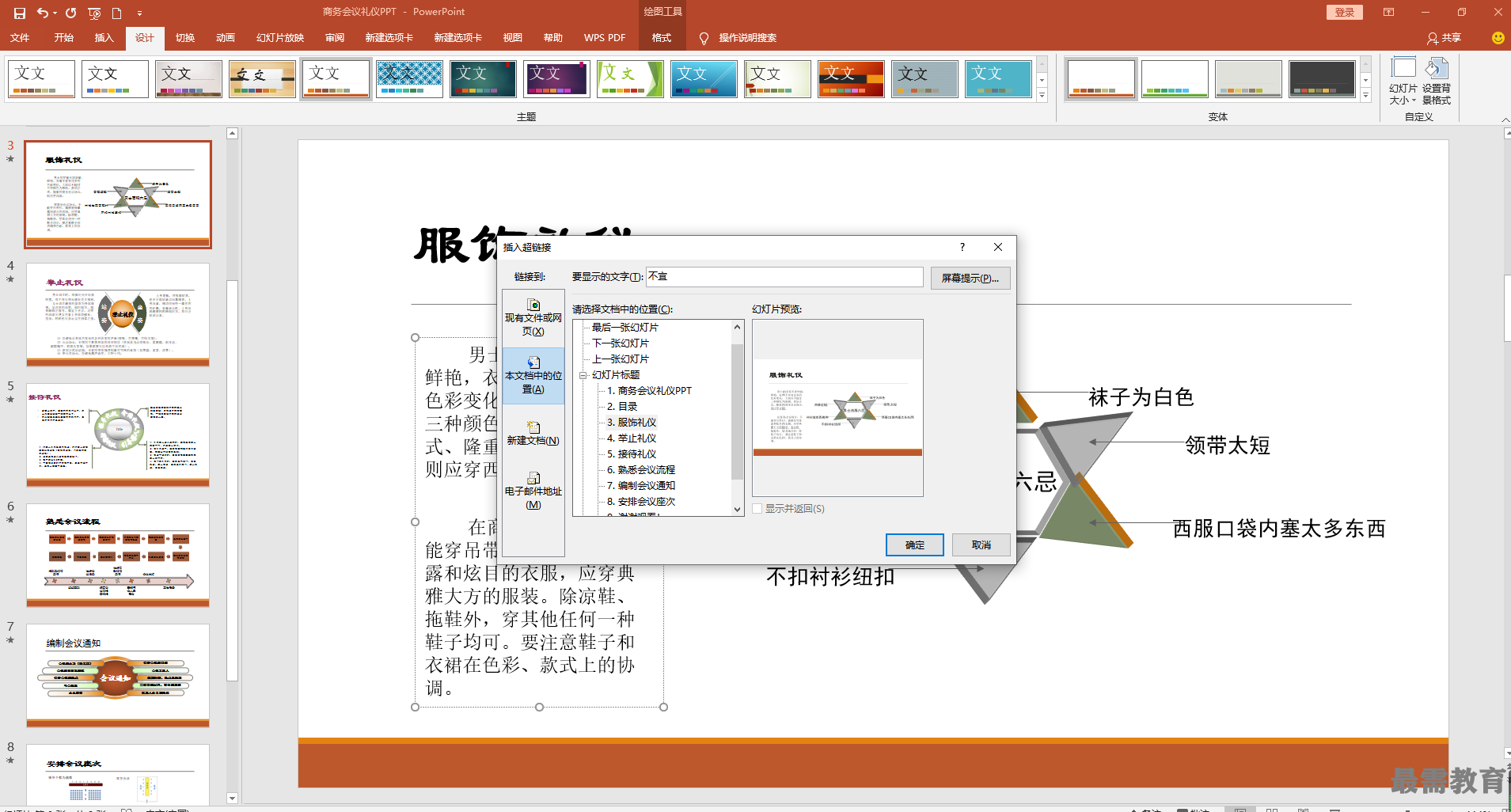Open the Slide Show (幻灯片放映) tab
Screen dimensions: 1511x812
tap(280, 38)
